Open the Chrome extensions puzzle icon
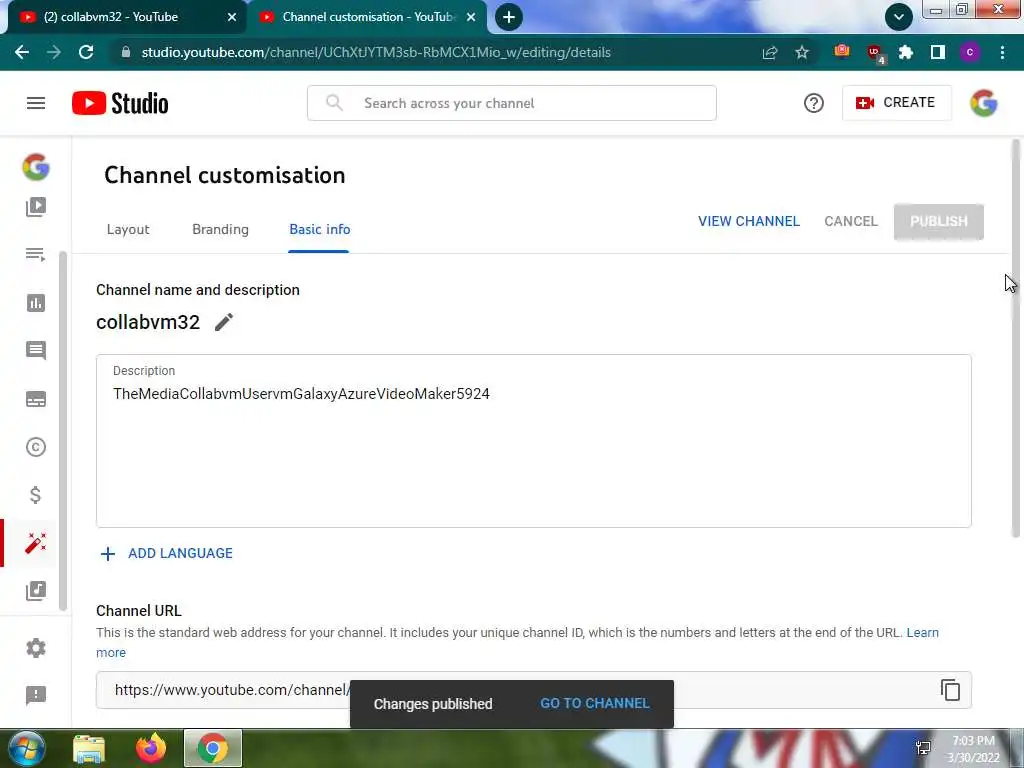Screen dimensions: 1024x768 (x=906, y=52)
